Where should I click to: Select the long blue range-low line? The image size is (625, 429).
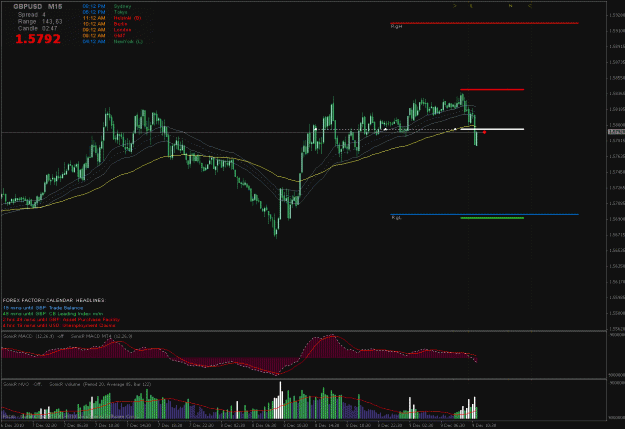point(484,214)
